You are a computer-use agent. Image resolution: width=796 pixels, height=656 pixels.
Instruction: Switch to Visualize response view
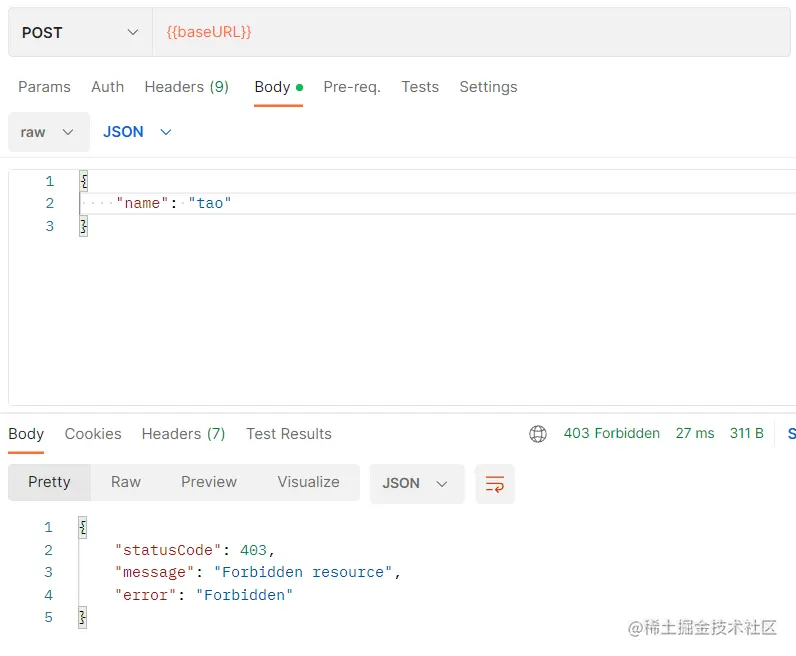coord(308,482)
